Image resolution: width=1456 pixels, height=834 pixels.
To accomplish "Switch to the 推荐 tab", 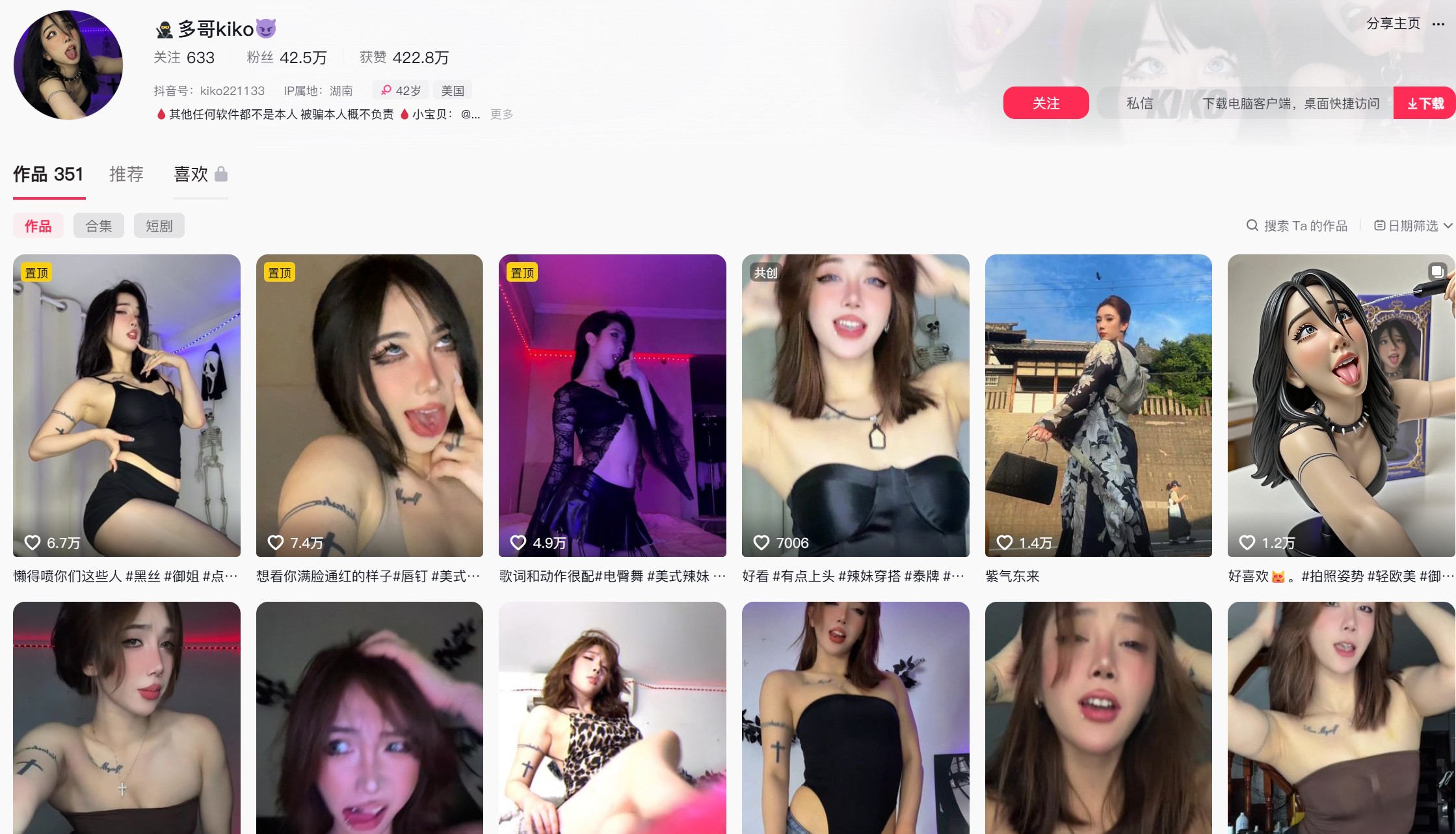I will [x=126, y=174].
